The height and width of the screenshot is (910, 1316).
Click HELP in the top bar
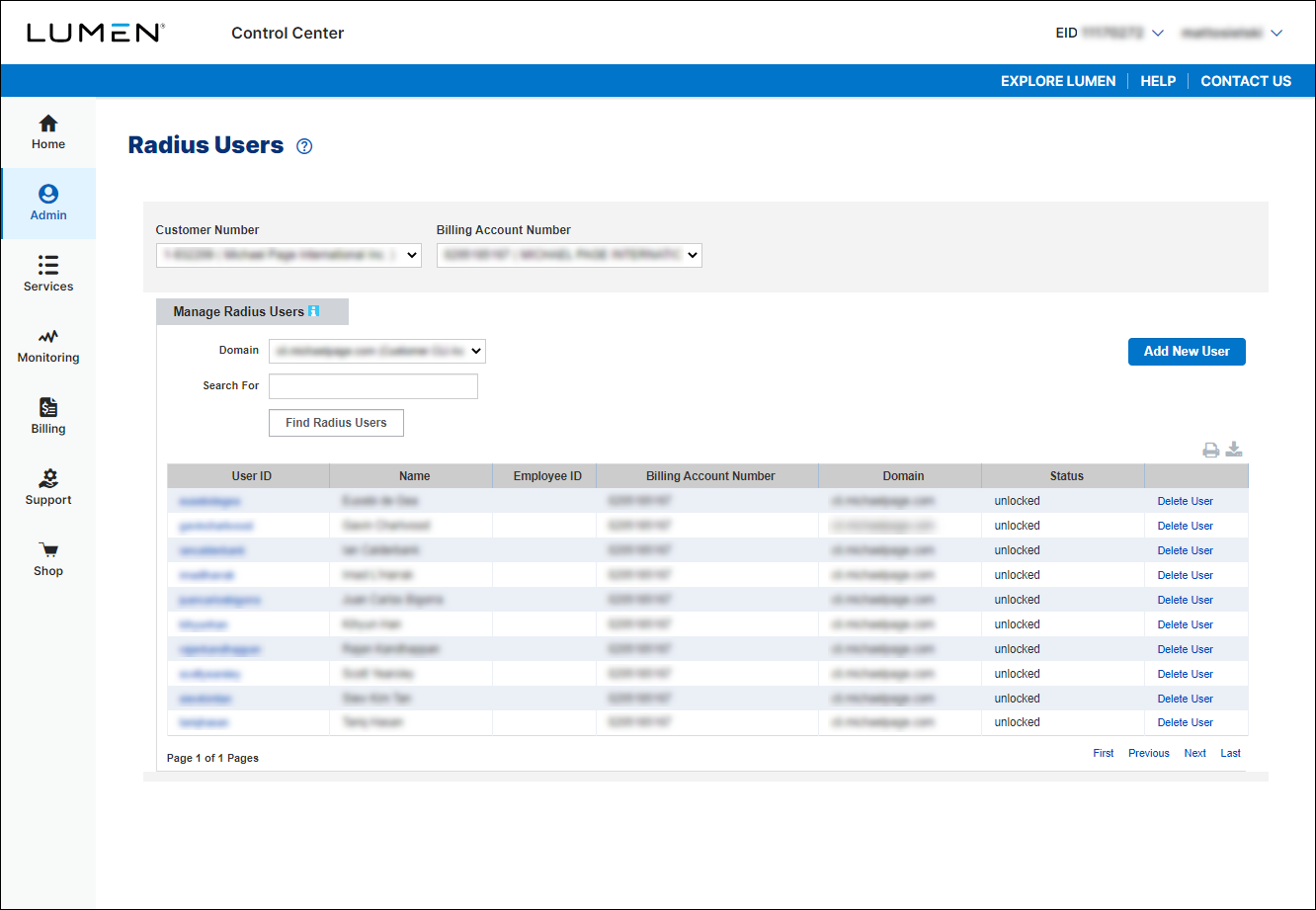[x=1158, y=81]
